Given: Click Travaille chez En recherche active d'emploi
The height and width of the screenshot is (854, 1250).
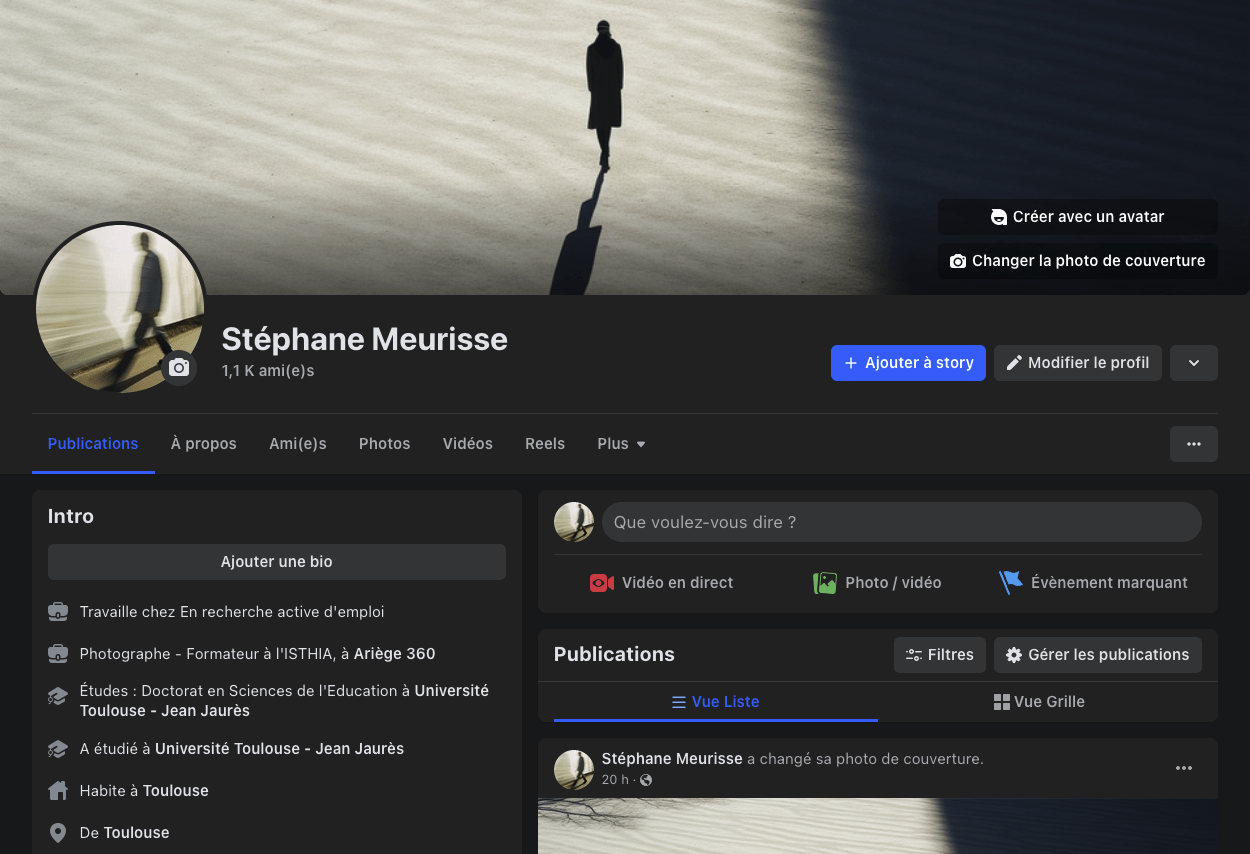Looking at the screenshot, I should pyautogui.click(x=232, y=612).
